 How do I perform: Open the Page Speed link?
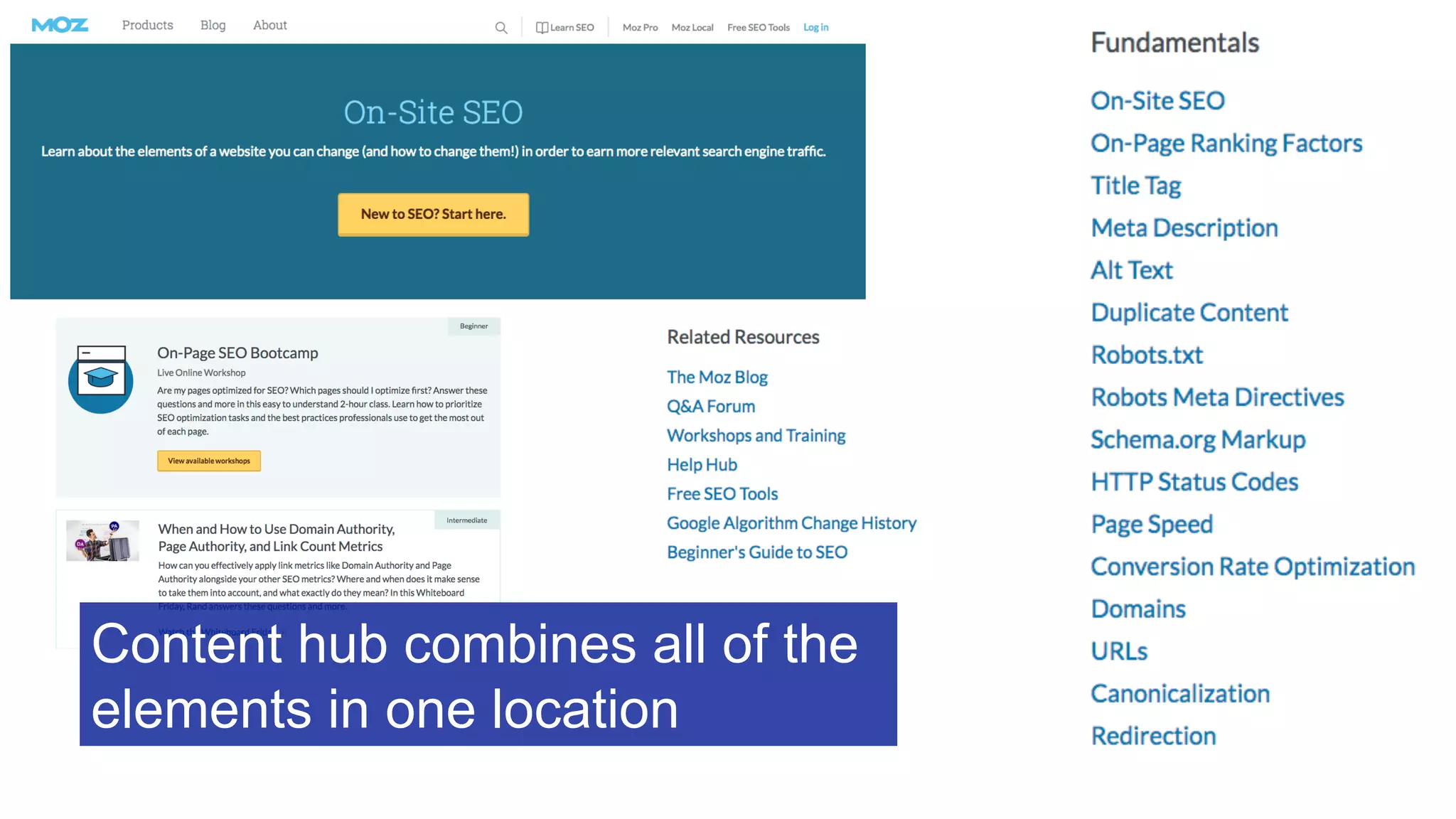(1152, 525)
